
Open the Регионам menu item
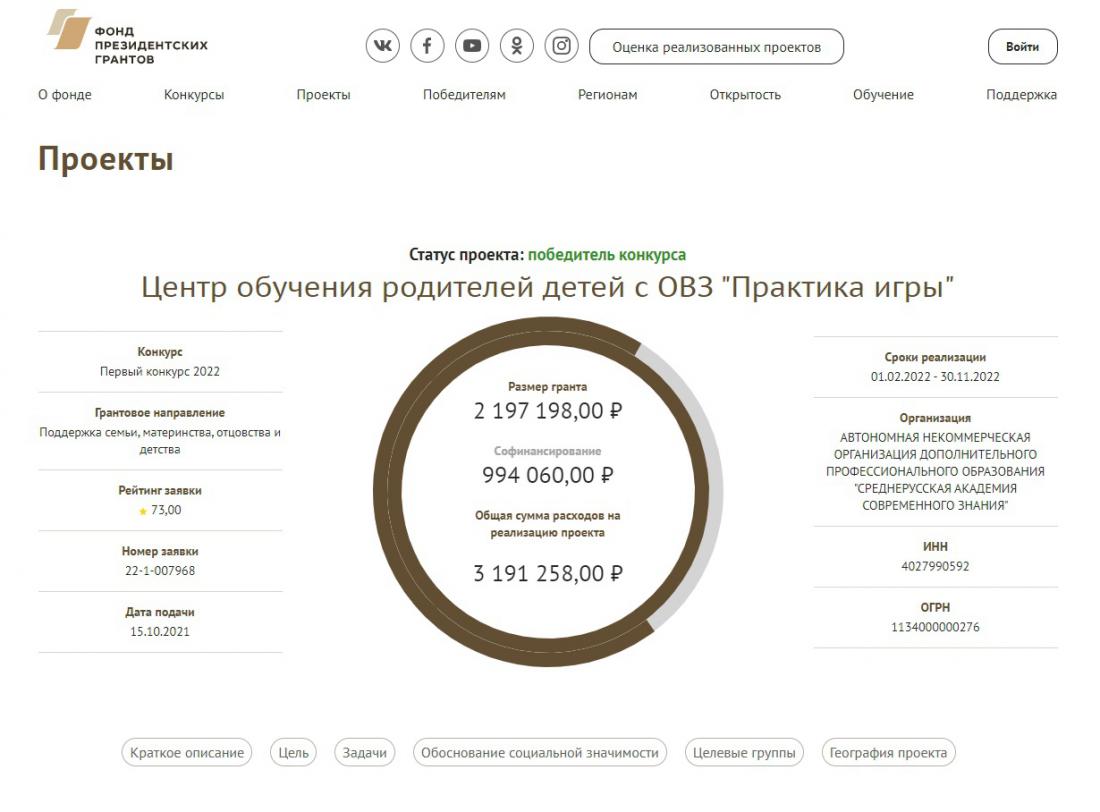[x=608, y=95]
